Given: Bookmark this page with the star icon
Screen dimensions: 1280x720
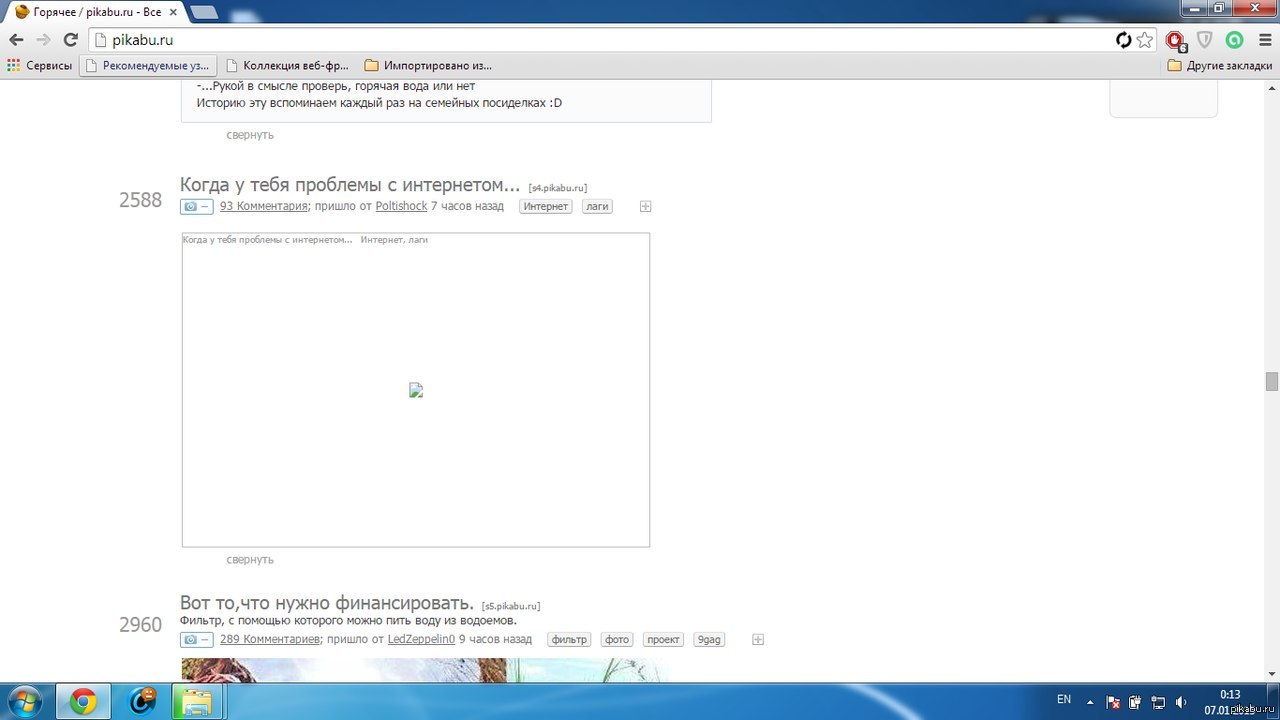Looking at the screenshot, I should [x=1145, y=40].
